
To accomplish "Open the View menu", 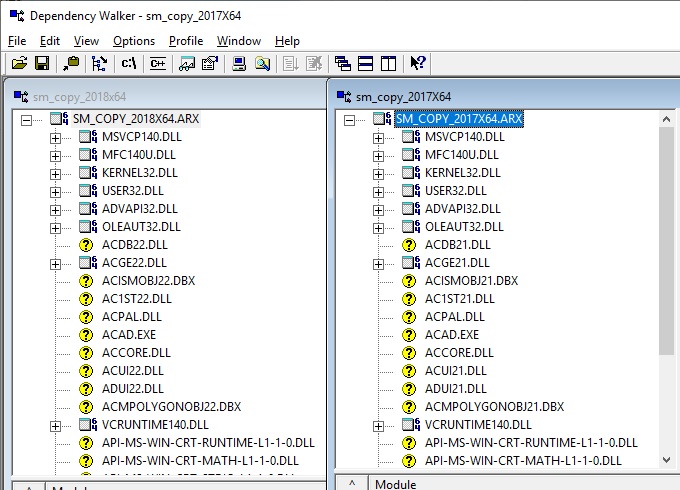I will [86, 41].
